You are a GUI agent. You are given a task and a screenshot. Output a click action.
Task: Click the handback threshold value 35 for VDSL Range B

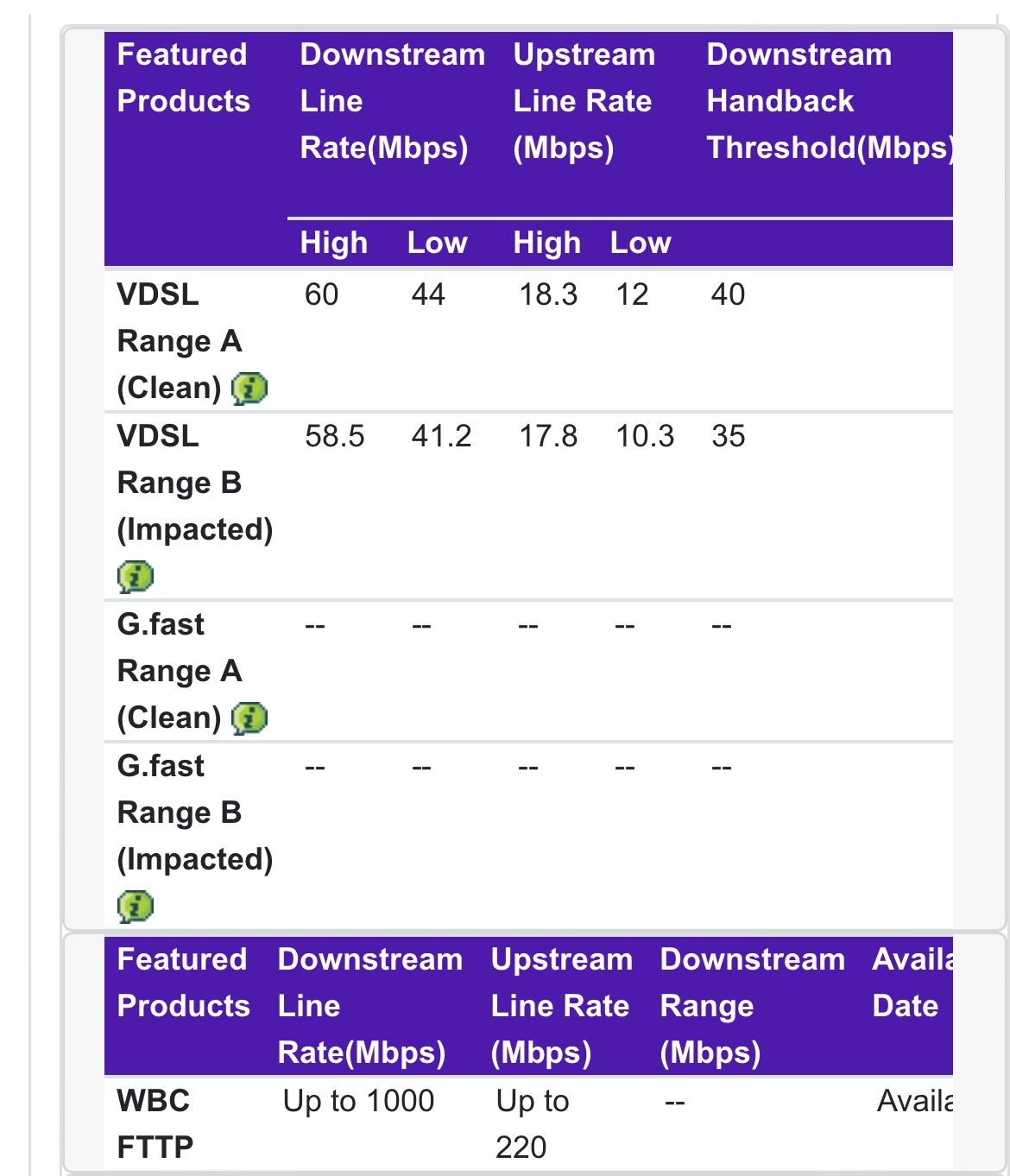point(728,437)
